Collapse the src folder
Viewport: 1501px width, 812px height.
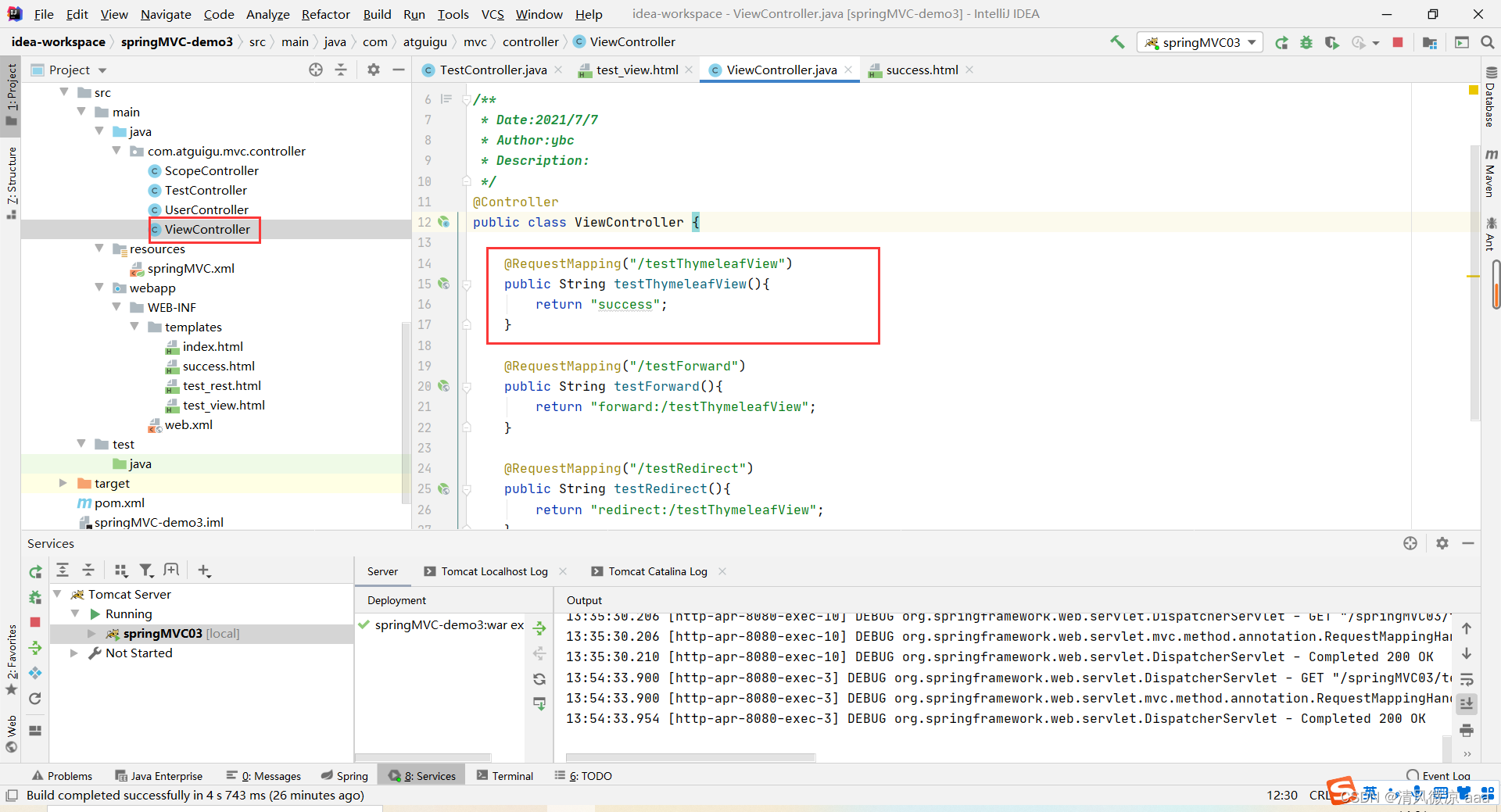pos(65,92)
